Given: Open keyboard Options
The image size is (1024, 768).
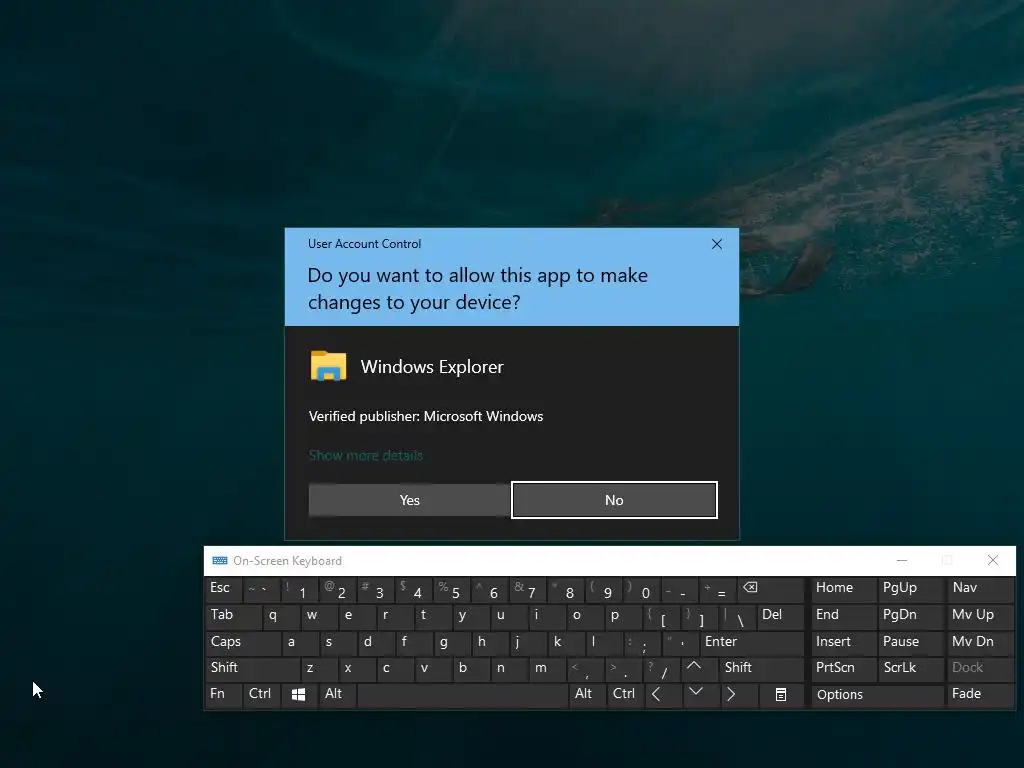Looking at the screenshot, I should [x=877, y=695].
